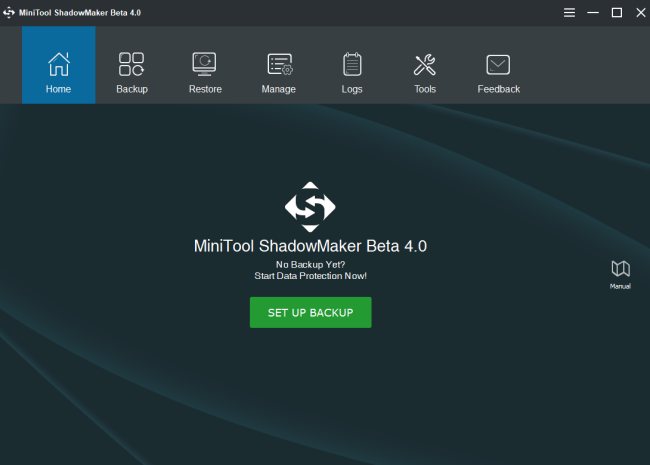650x465 pixels.
Task: Open the Restore tab
Action: [x=205, y=65]
